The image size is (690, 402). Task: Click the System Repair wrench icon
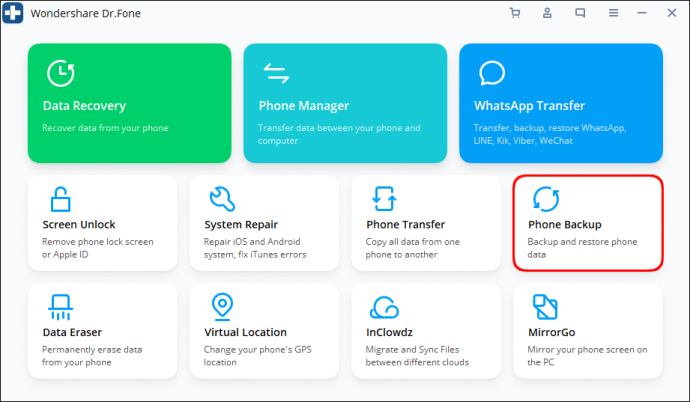coord(222,199)
